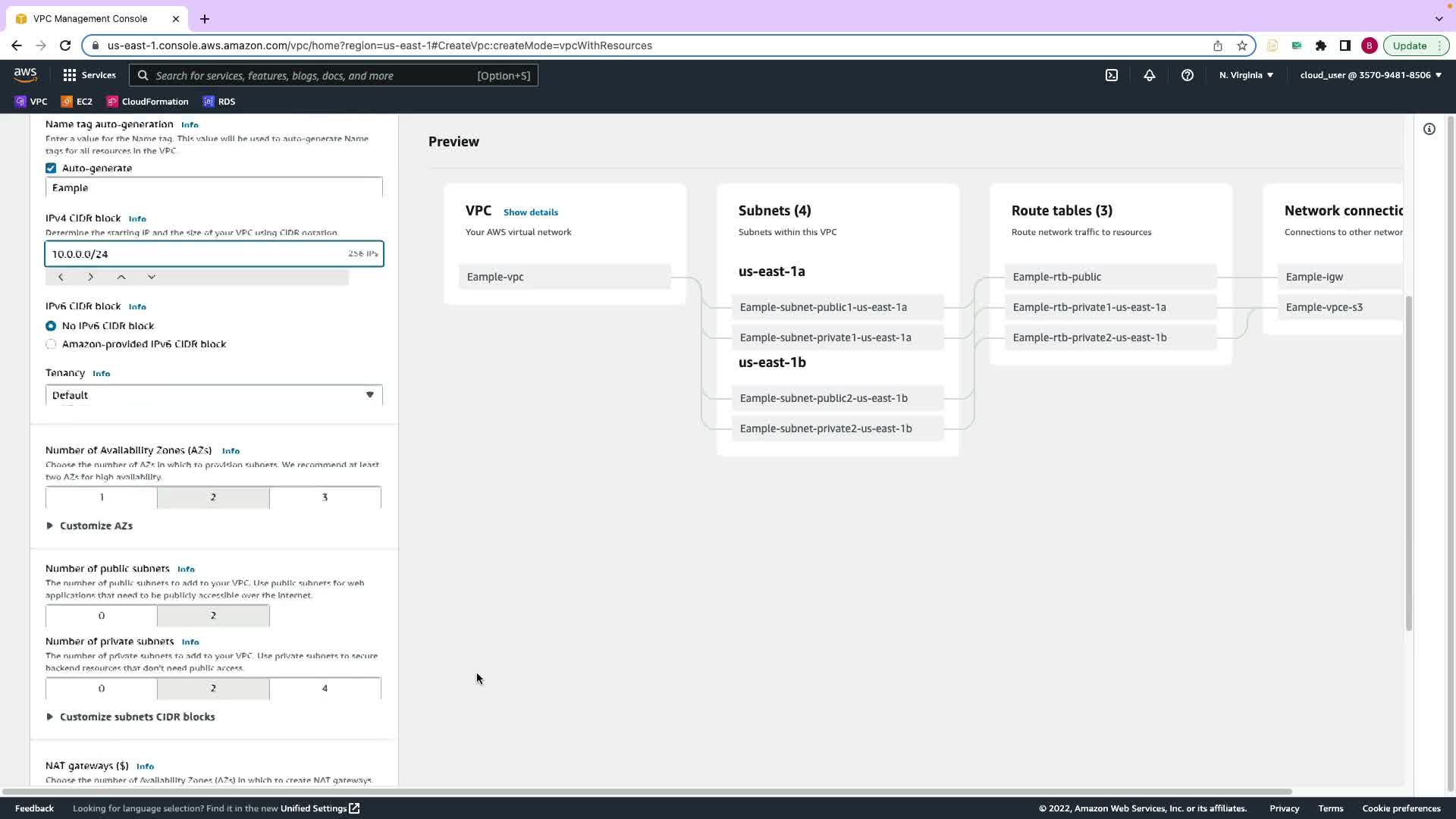Open the Services grid menu
The height and width of the screenshot is (819, 1456).
coord(89,75)
